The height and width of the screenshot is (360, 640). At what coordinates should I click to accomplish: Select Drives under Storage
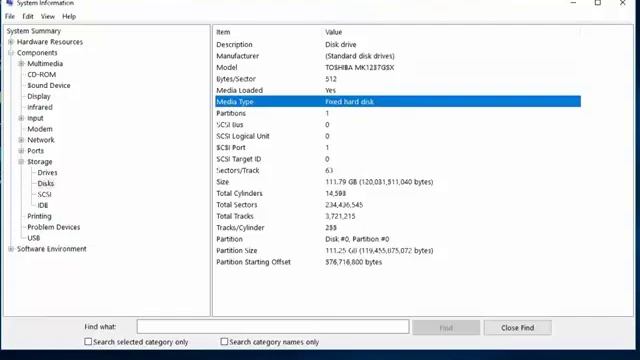pyautogui.click(x=47, y=173)
